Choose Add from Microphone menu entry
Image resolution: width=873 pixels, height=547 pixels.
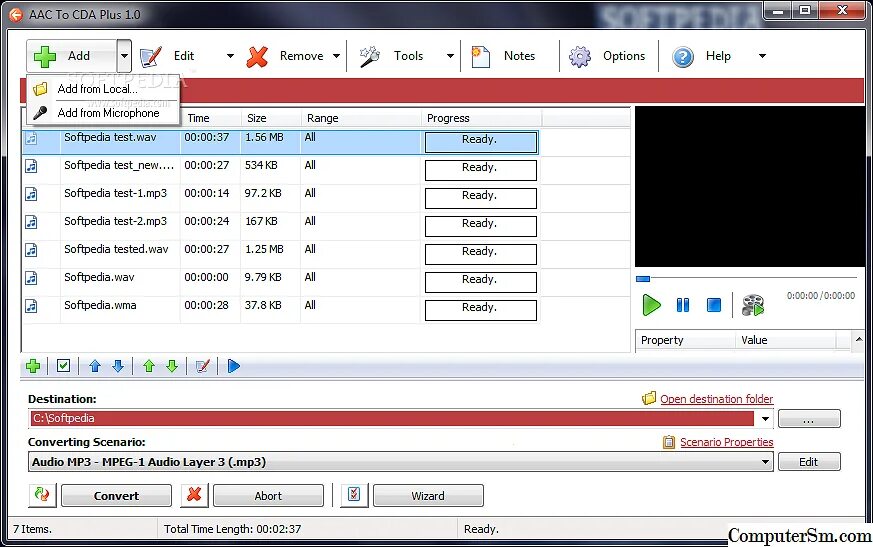click(103, 113)
